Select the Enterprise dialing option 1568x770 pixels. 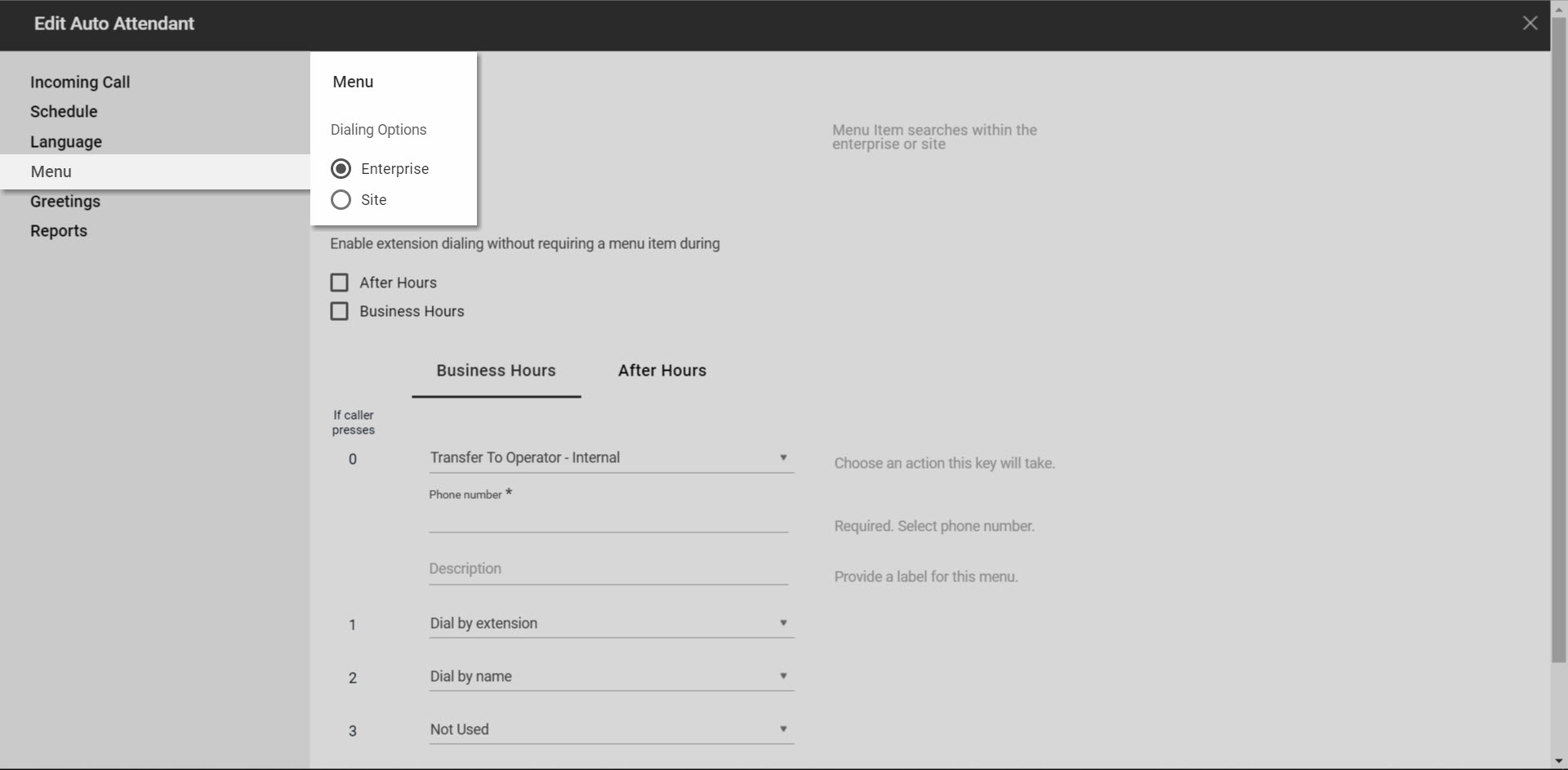[341, 168]
